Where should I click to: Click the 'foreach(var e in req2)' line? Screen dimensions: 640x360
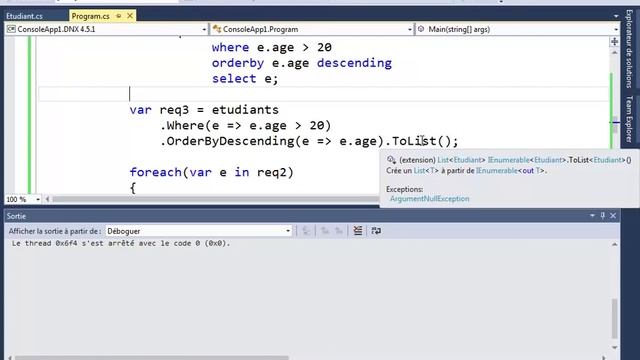[x=211, y=172]
